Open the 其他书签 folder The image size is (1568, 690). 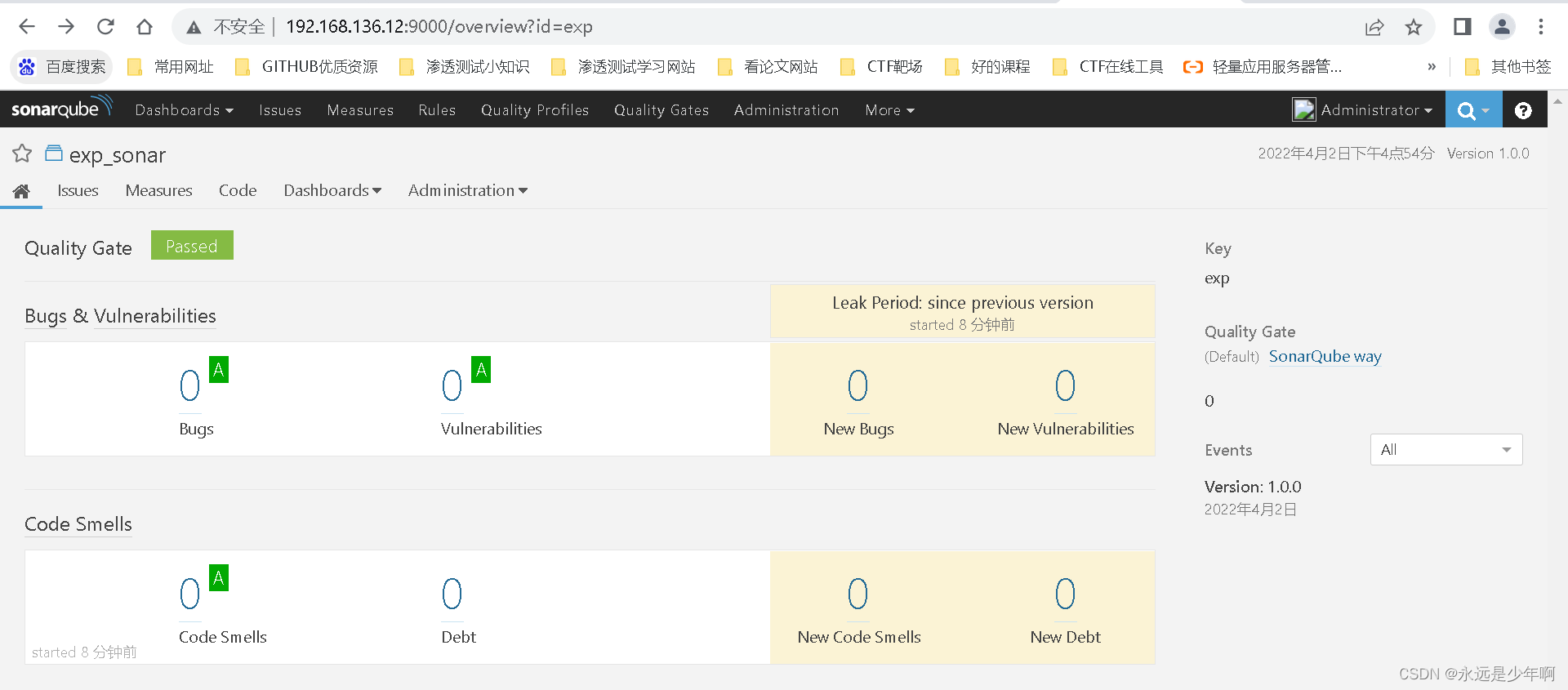click(x=1508, y=67)
